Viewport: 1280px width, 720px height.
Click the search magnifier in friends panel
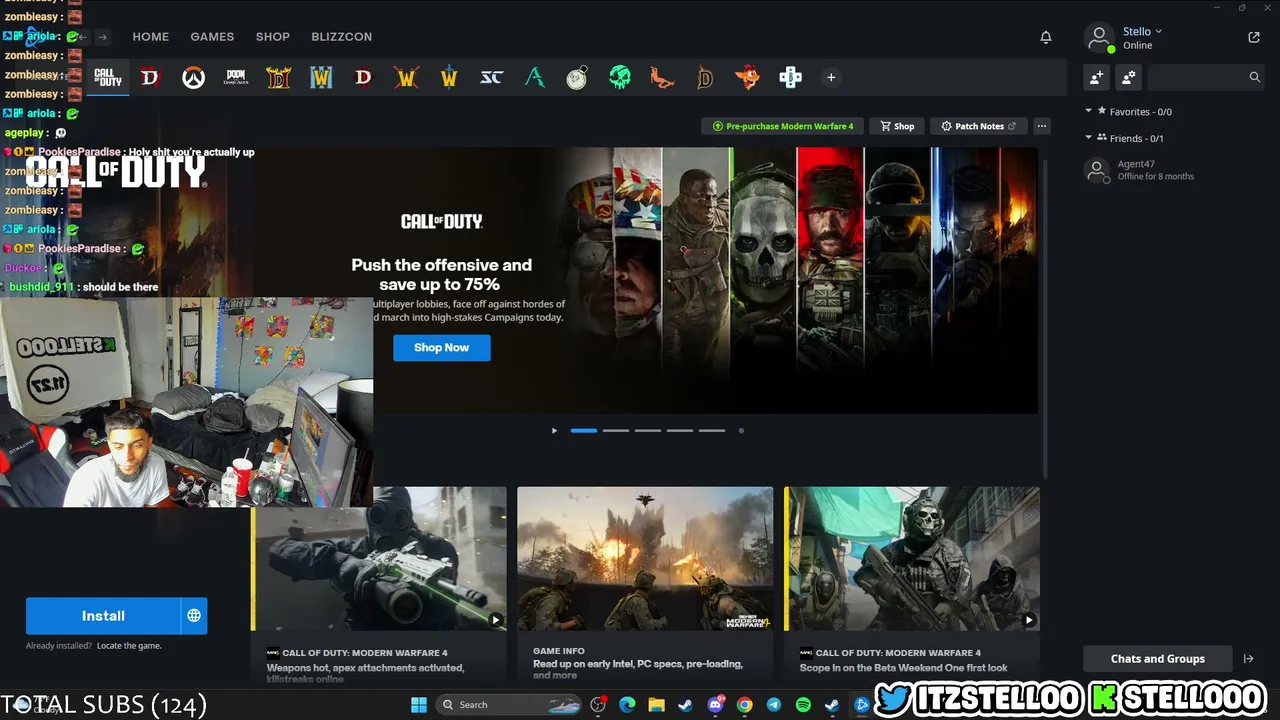pos(1254,77)
